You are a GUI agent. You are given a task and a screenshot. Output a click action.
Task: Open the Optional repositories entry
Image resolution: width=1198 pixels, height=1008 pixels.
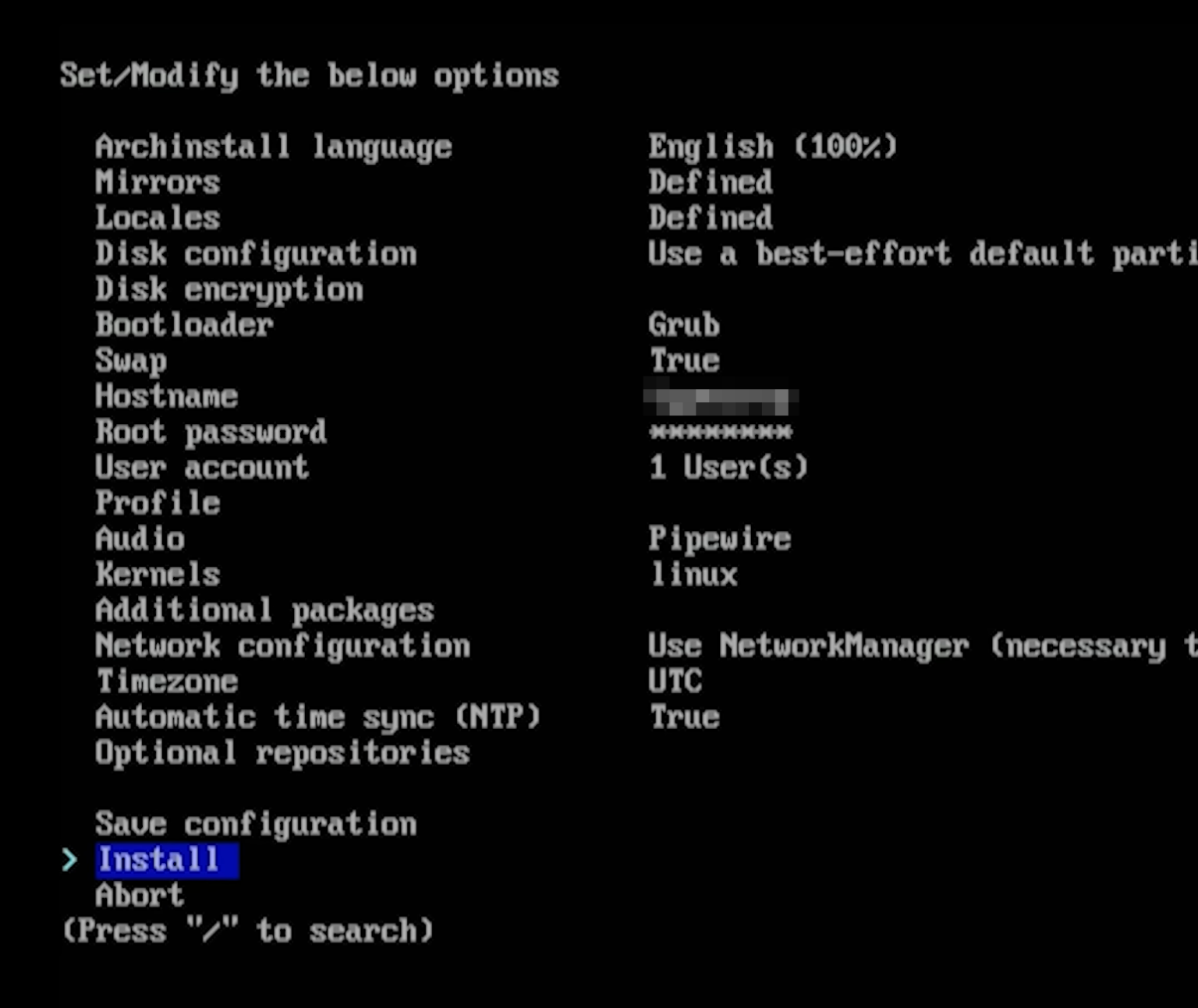(282, 753)
